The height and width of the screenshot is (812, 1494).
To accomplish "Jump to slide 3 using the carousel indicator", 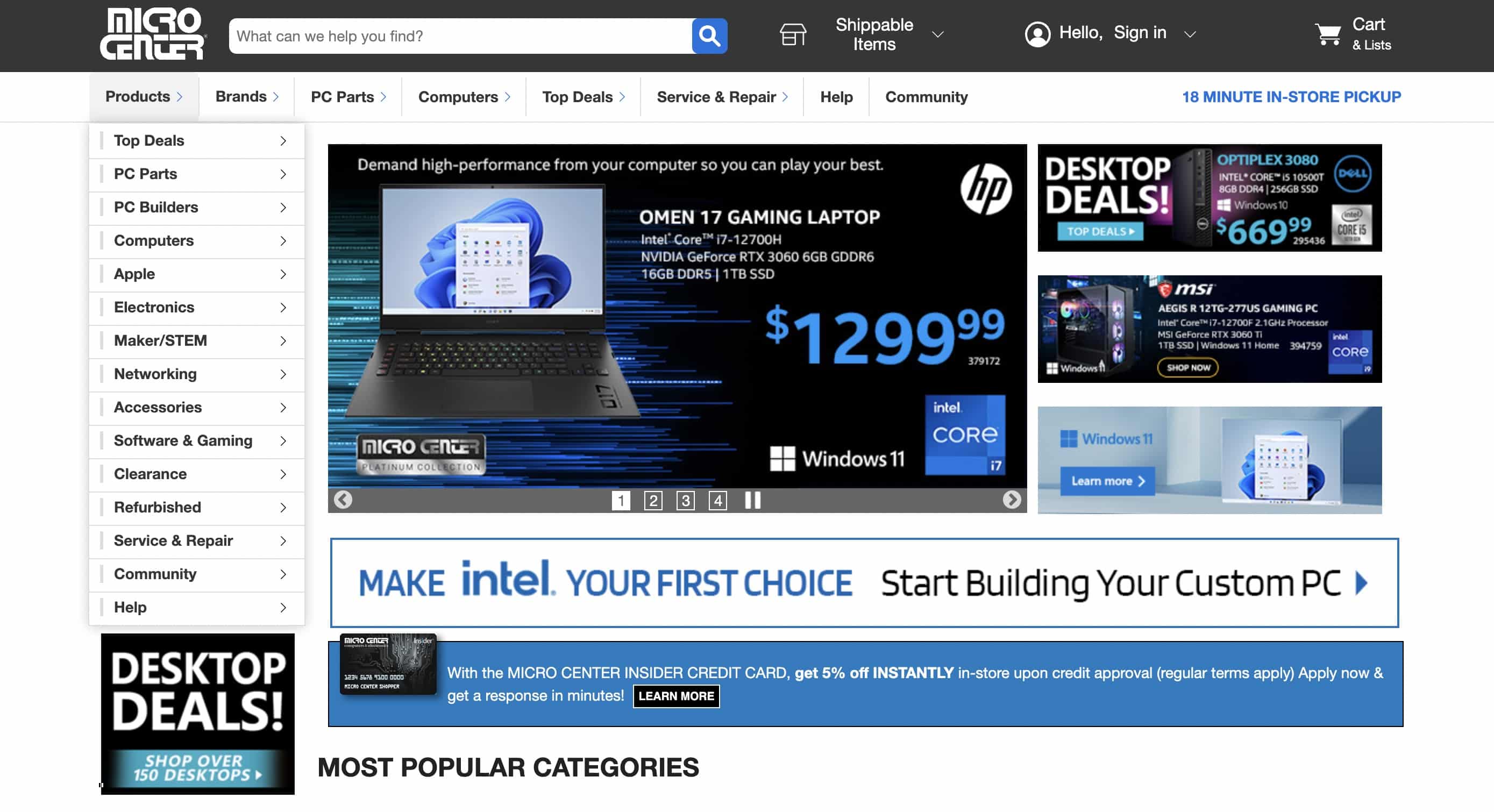I will (x=686, y=501).
